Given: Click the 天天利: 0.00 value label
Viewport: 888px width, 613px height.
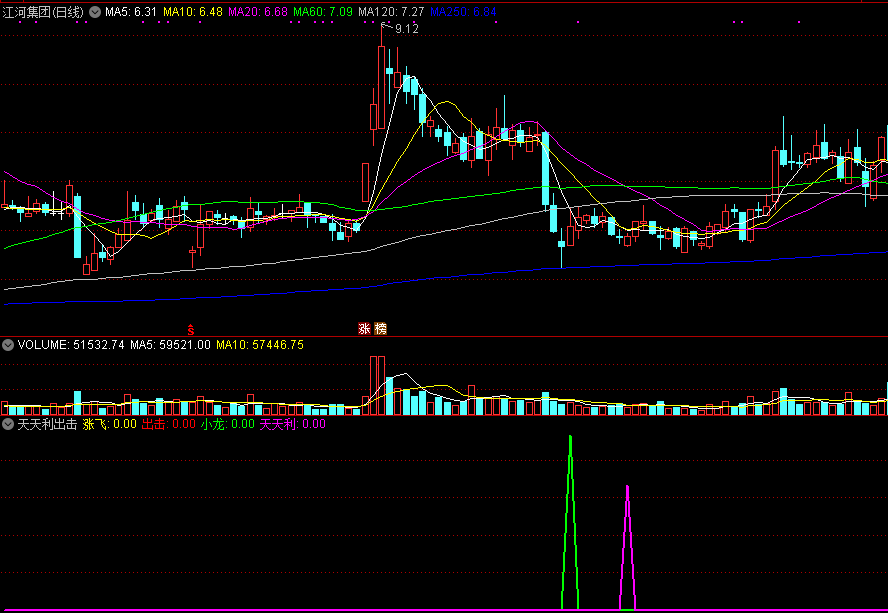Looking at the screenshot, I should click(x=293, y=424).
